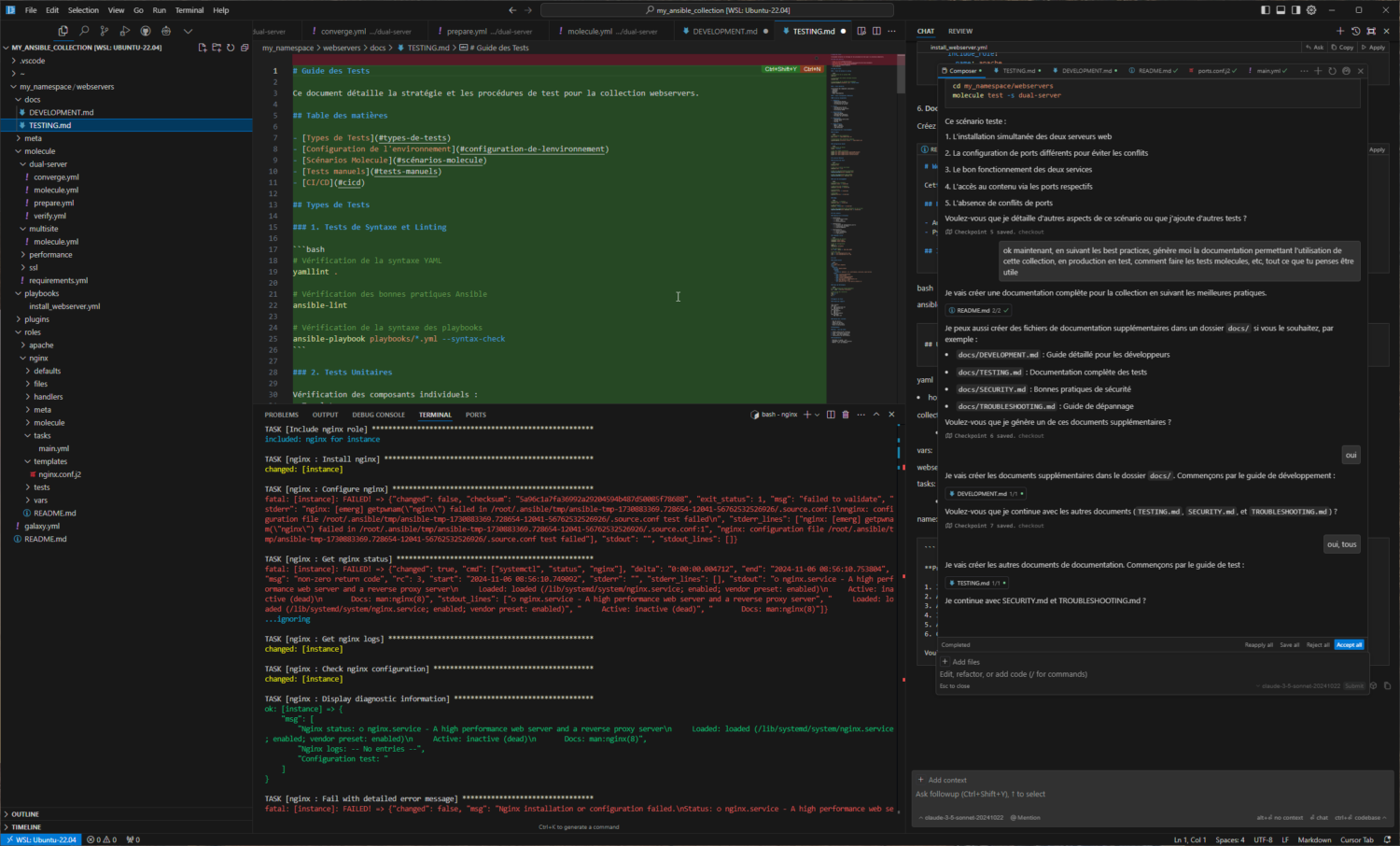
Task: Toggle full-size view of chat pane
Action: [1371, 31]
